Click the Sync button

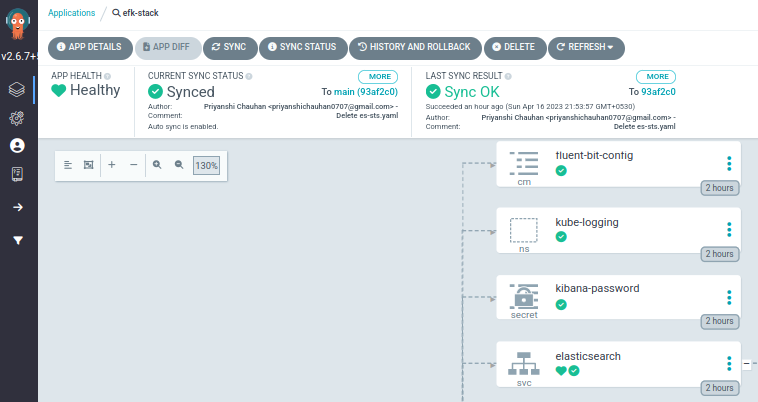(x=229, y=47)
